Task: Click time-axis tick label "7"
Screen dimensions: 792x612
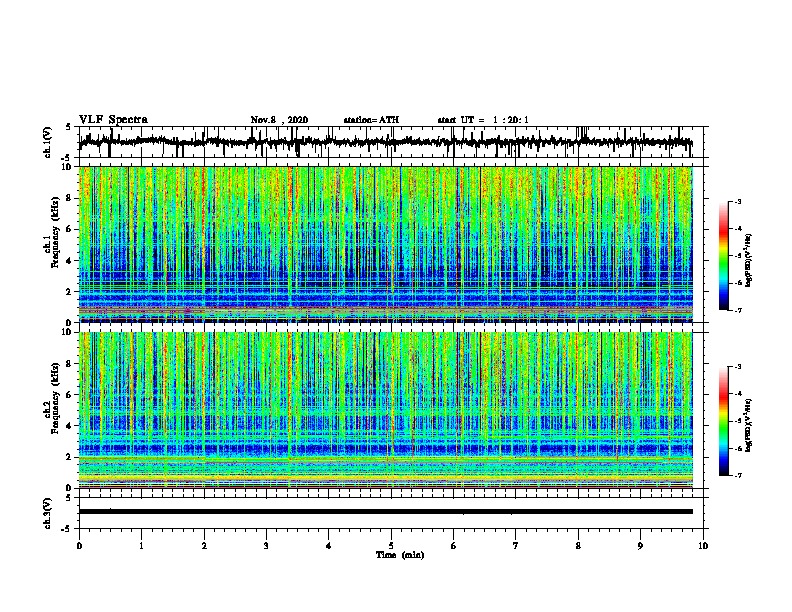Action: pyautogui.click(x=516, y=545)
